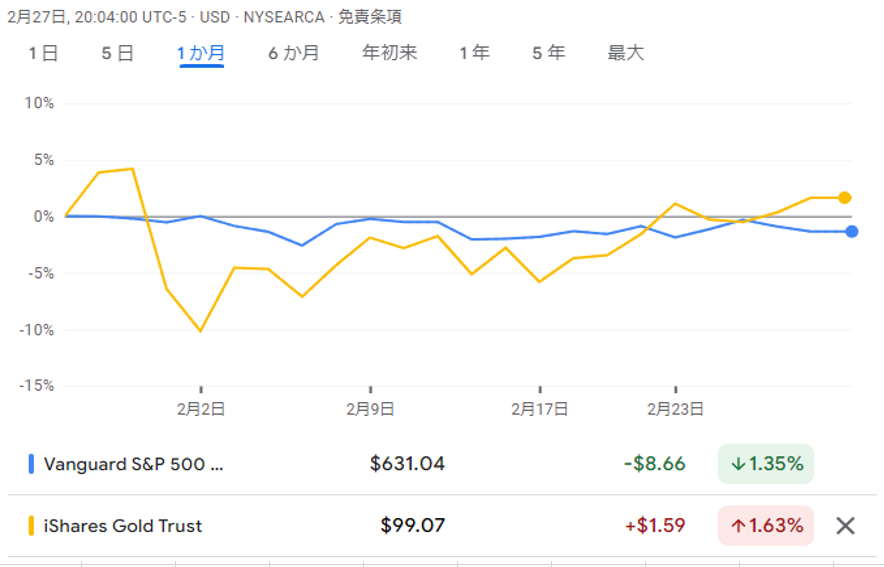Select the 最大 (max) range tab
Screen dimensions: 884x567
626,54
